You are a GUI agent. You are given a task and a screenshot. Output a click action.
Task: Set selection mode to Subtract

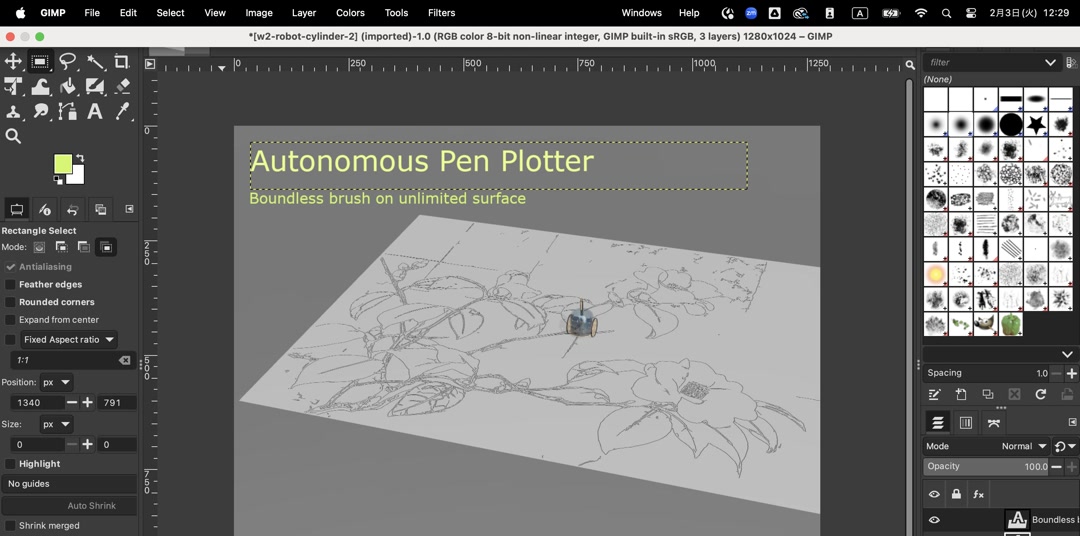point(83,247)
